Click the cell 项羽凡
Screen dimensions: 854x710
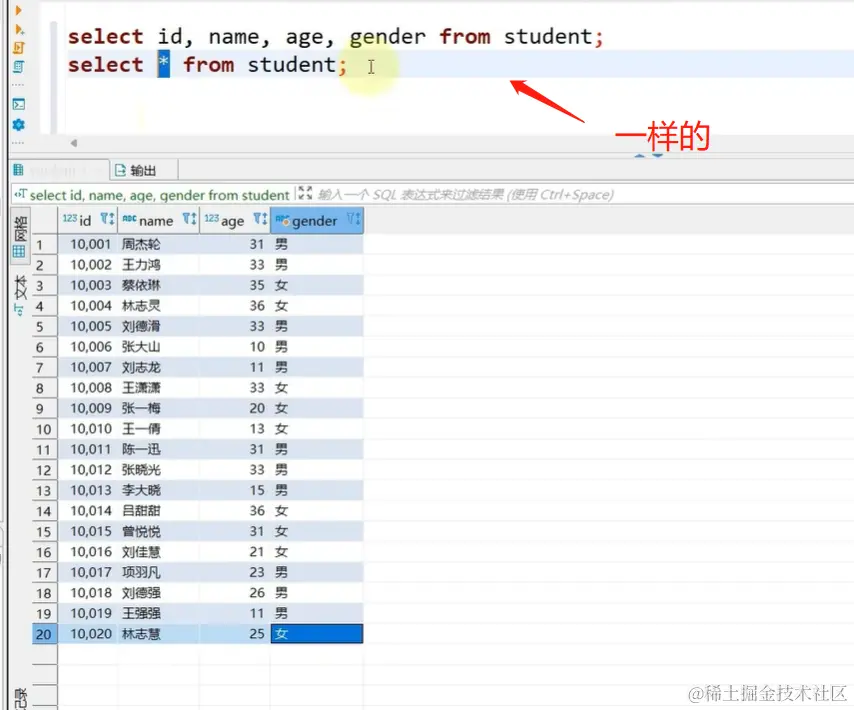click(158, 572)
